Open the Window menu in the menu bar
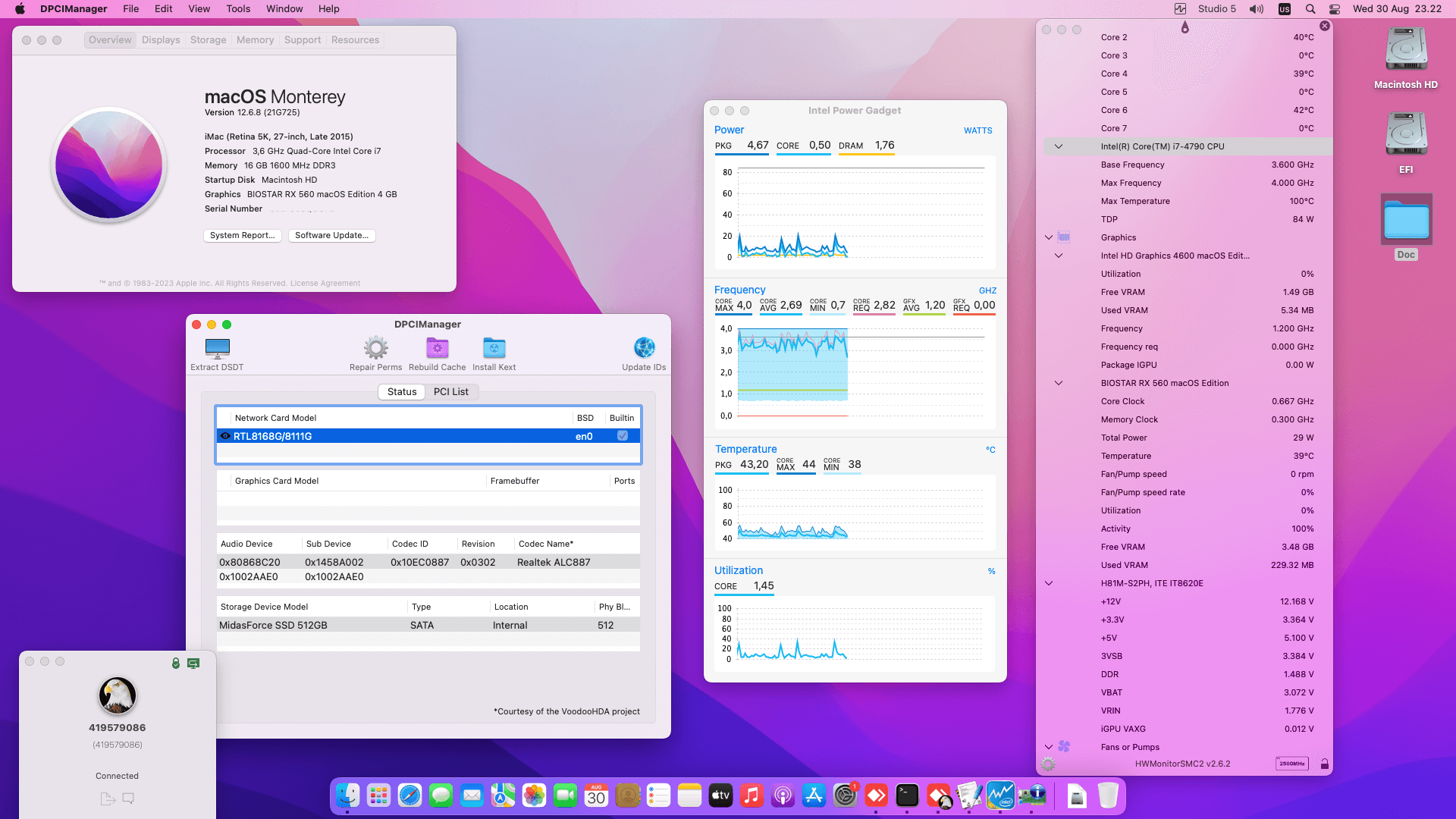The width and height of the screenshot is (1456, 819). click(x=284, y=9)
